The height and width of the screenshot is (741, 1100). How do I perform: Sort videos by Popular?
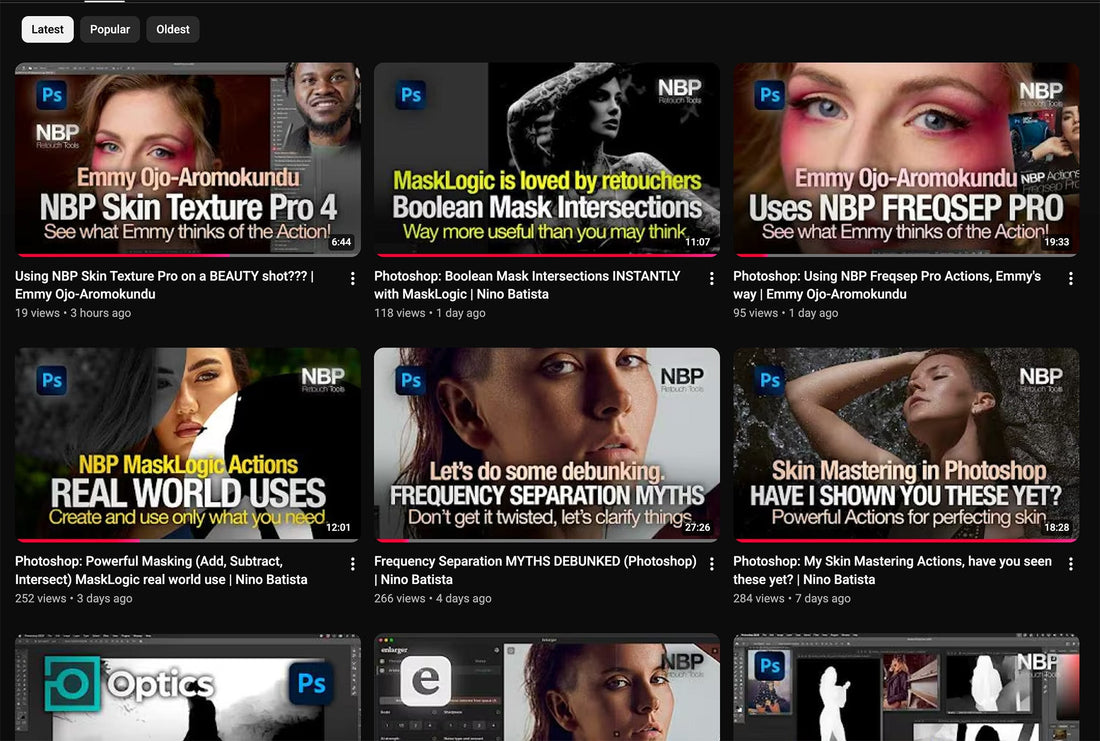pos(109,29)
